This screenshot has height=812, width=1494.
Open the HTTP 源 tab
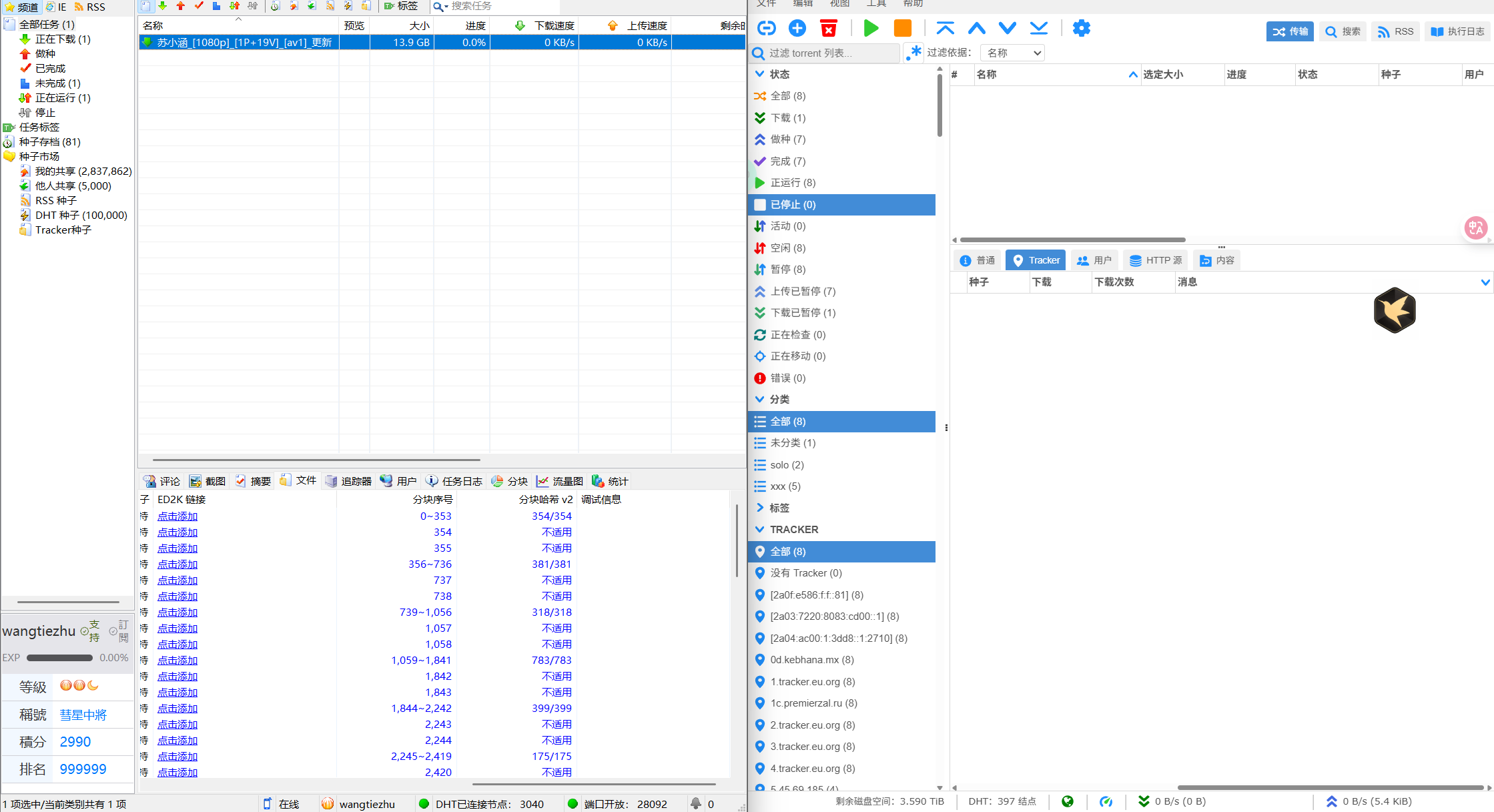click(1156, 260)
